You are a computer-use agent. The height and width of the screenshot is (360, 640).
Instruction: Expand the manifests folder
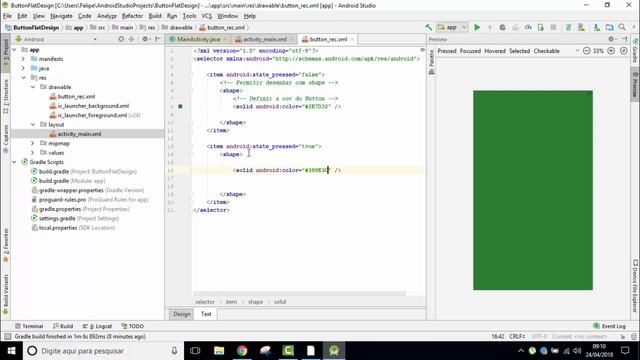[23, 59]
